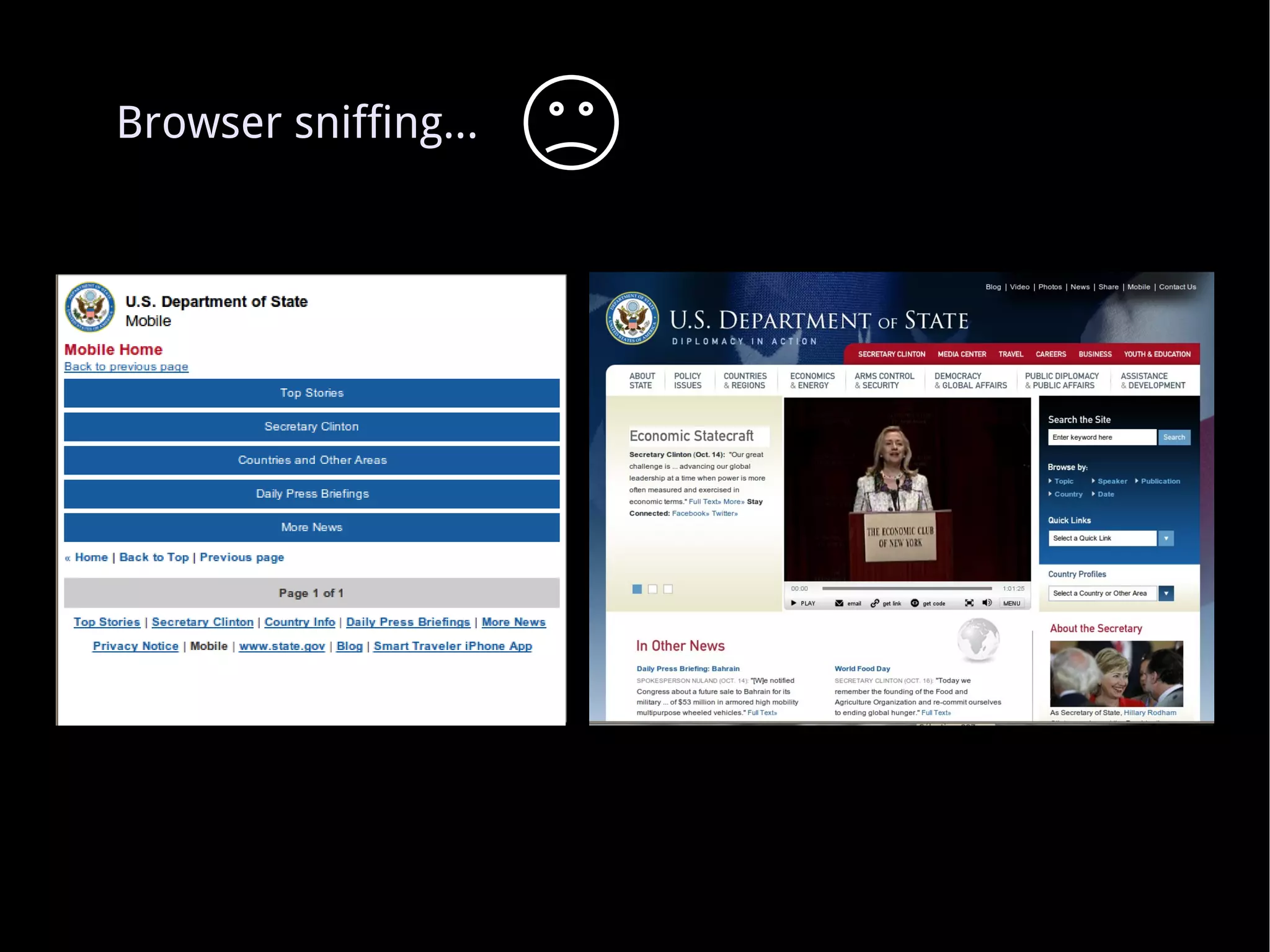This screenshot has height=952, width=1270.
Task: Browse by Speaker link
Action: coord(1112,481)
